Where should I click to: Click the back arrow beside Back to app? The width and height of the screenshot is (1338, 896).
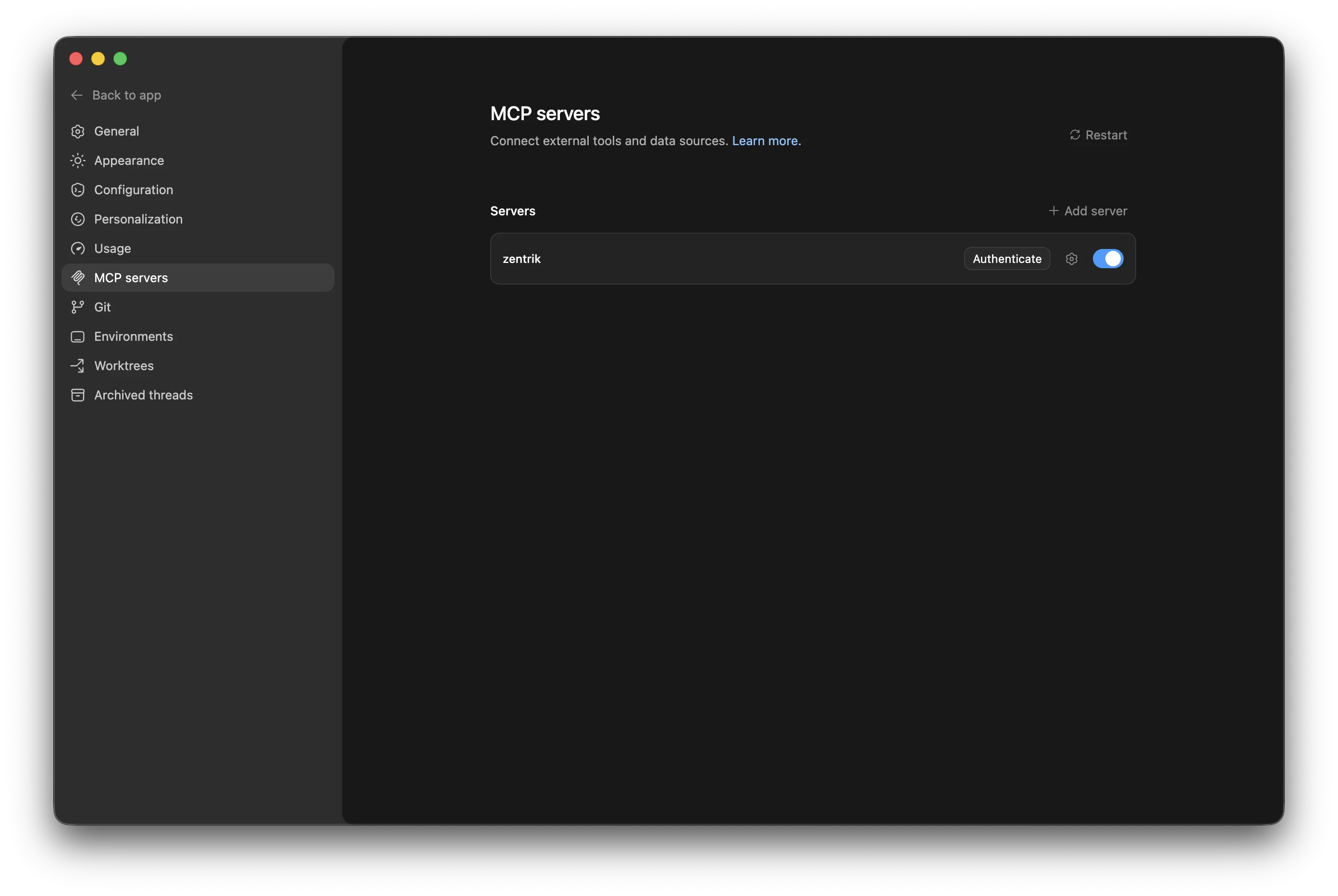[x=76, y=95]
